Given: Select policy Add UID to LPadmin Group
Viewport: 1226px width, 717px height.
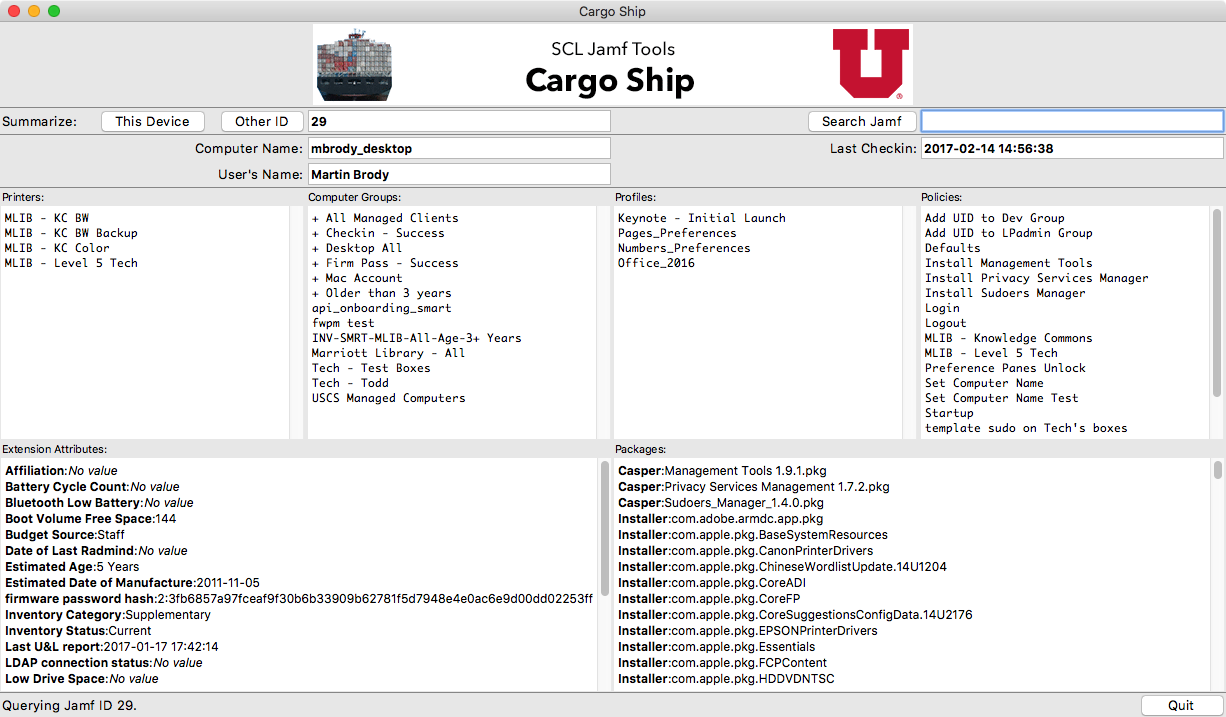Looking at the screenshot, I should (1009, 233).
